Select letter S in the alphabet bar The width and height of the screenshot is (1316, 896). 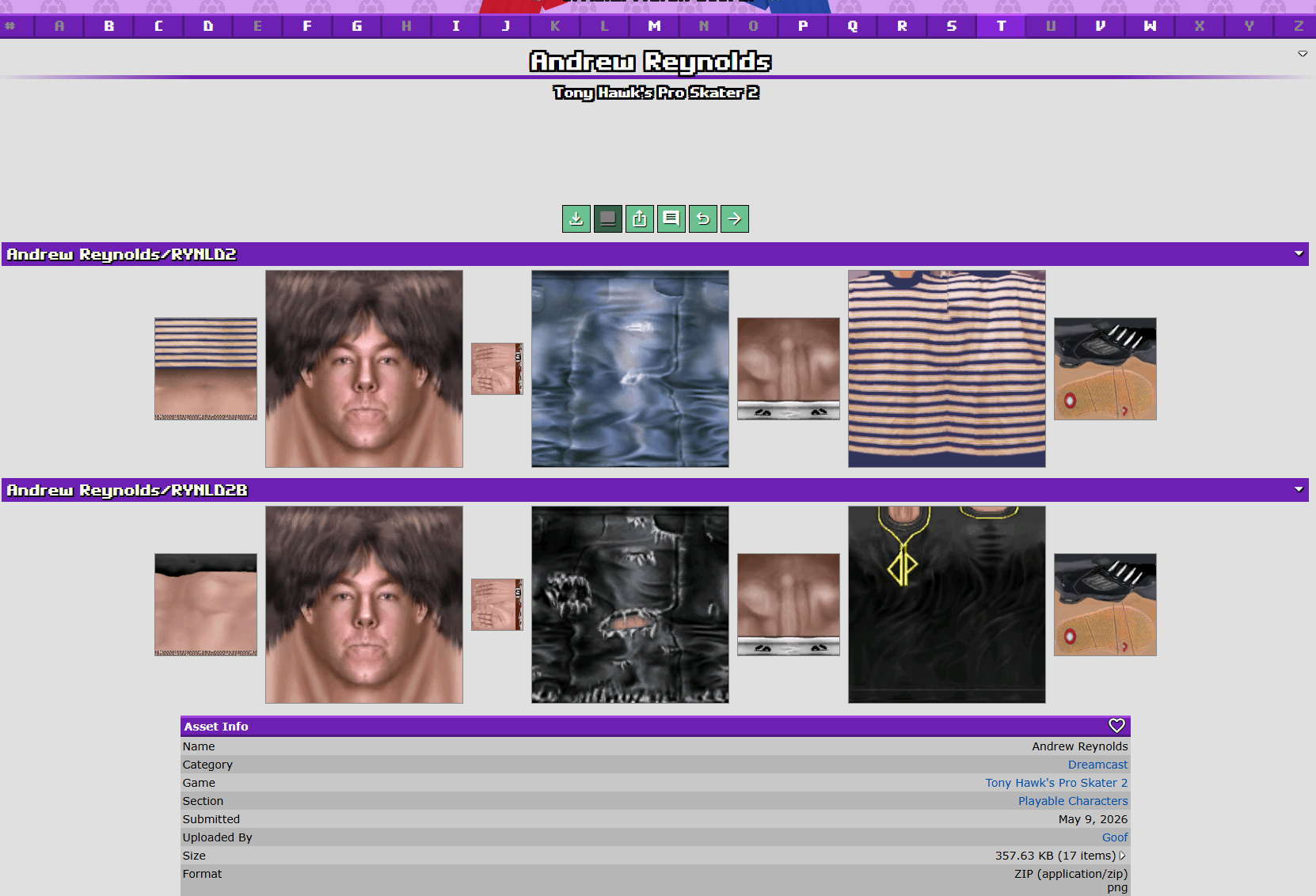click(x=952, y=26)
